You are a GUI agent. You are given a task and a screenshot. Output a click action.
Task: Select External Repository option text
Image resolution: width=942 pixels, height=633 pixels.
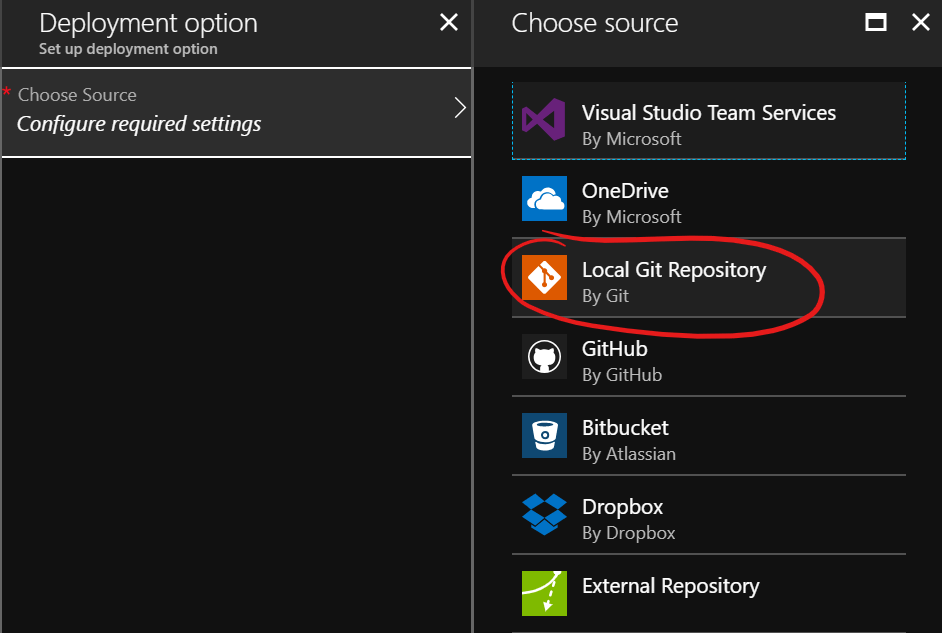tap(670, 586)
